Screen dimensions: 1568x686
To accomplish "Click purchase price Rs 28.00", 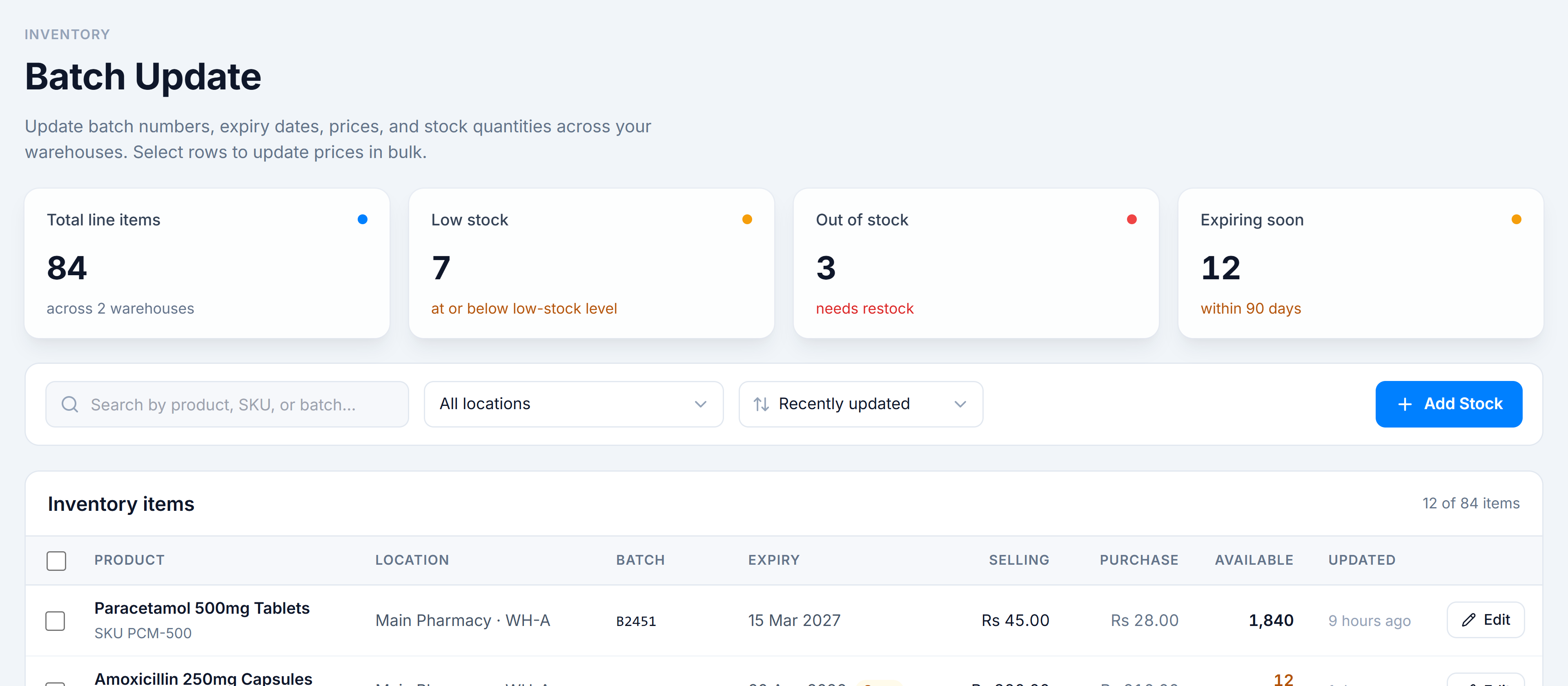I will [x=1144, y=620].
